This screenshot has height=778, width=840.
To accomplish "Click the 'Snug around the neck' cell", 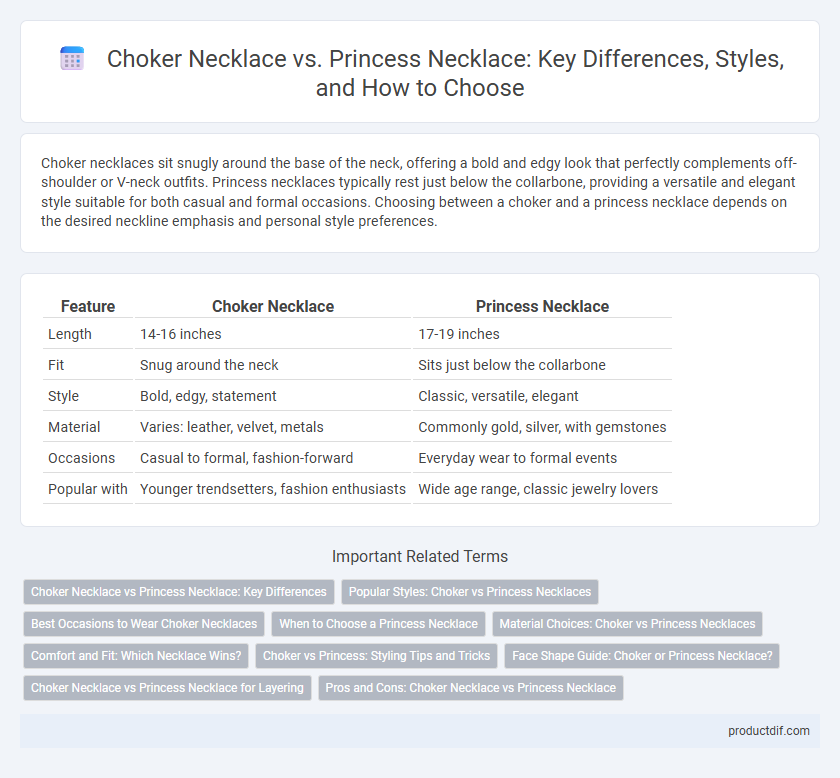I will (273, 365).
